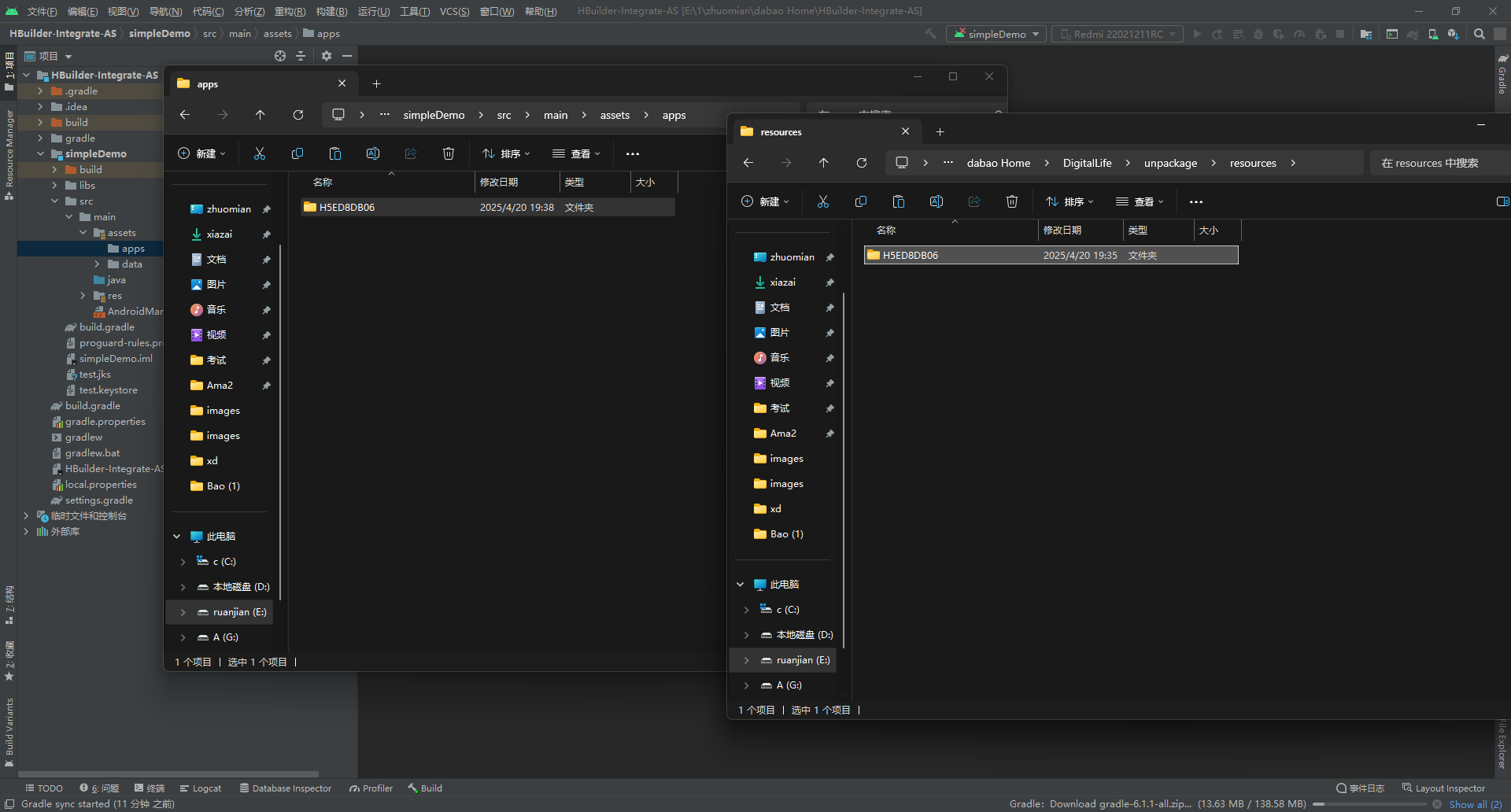Toggle the preview pane in resources window
This screenshot has height=812, width=1511.
click(1502, 201)
